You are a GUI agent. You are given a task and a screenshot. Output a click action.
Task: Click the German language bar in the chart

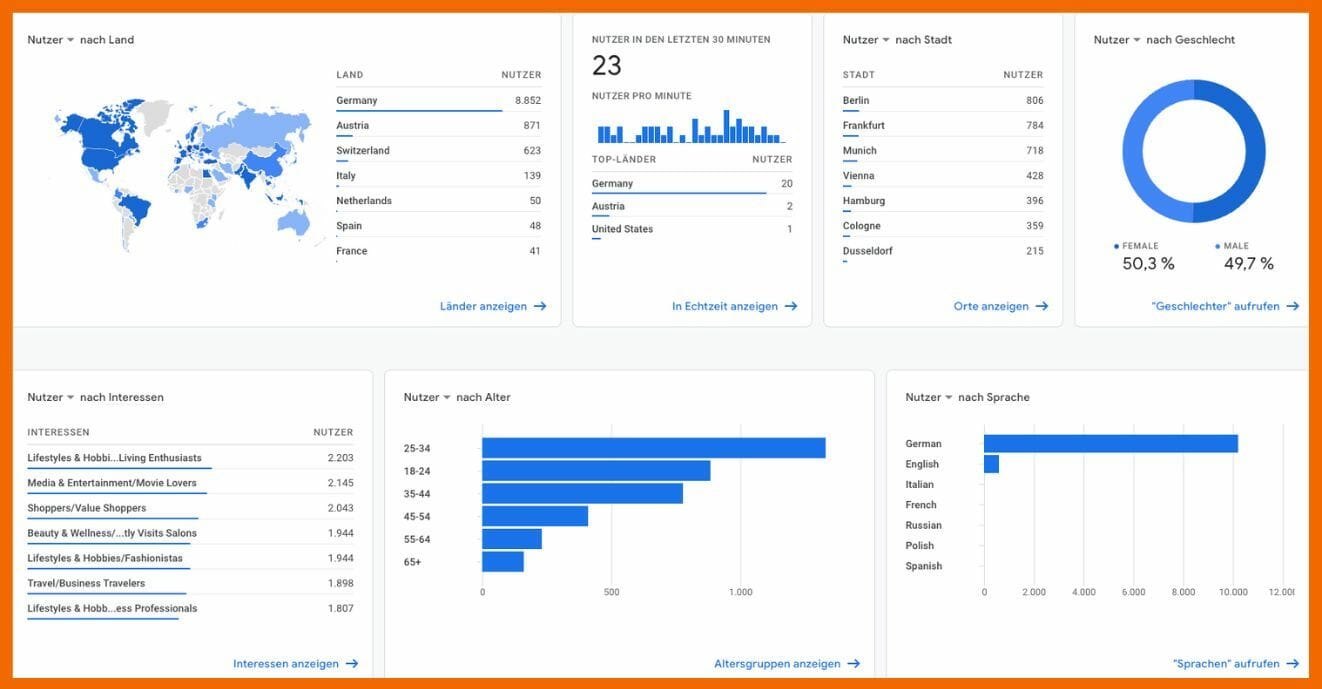pyautogui.click(x=1110, y=444)
